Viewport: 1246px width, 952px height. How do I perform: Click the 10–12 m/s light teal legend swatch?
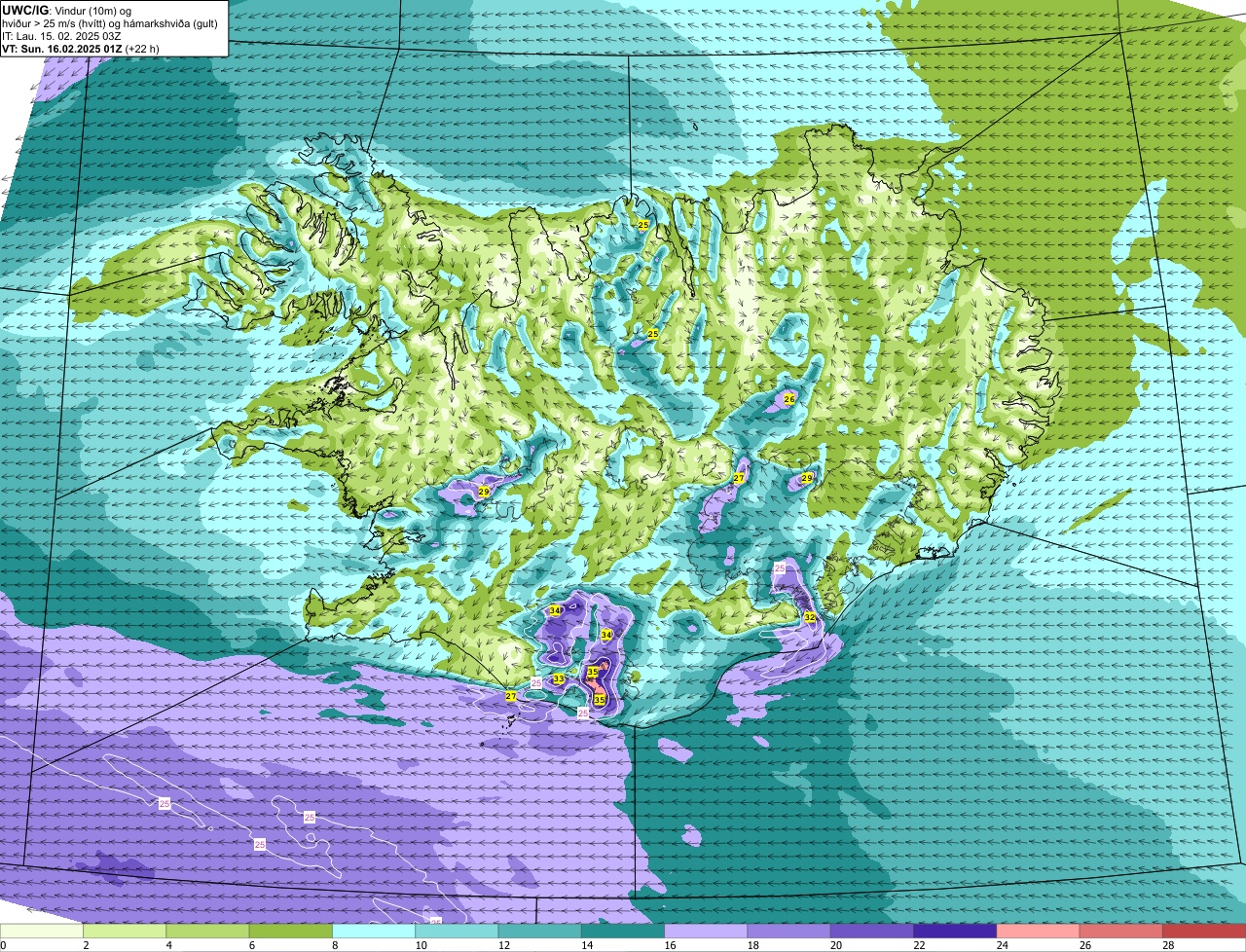pyautogui.click(x=457, y=932)
